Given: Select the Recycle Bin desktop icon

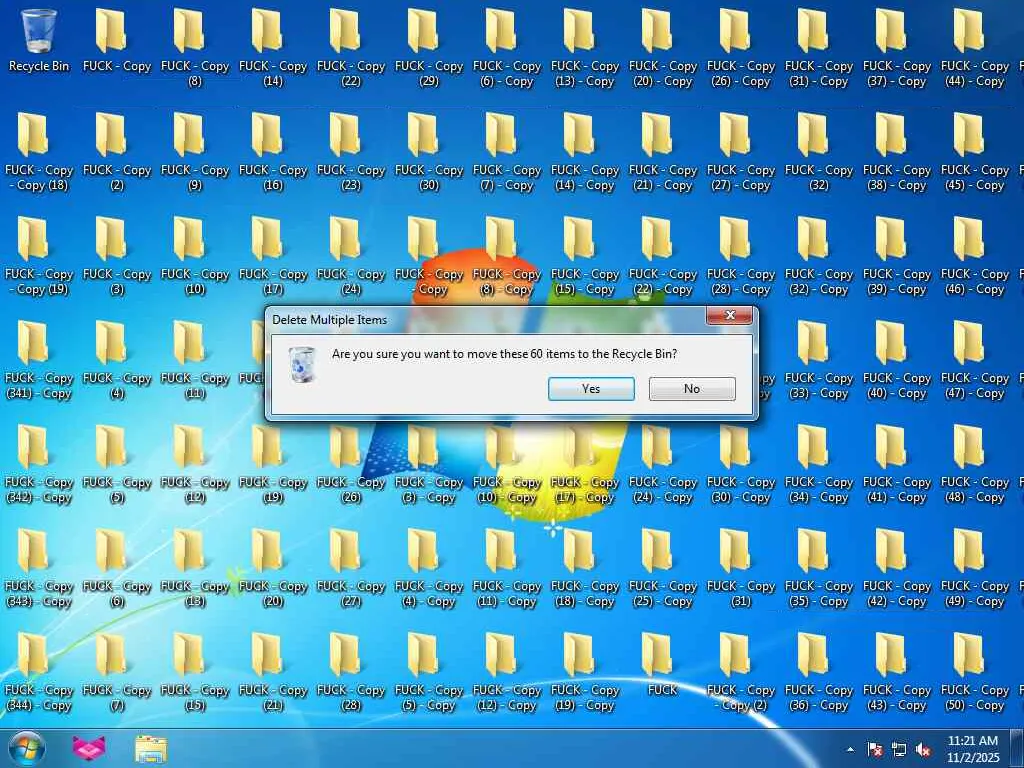Looking at the screenshot, I should 39,40.
